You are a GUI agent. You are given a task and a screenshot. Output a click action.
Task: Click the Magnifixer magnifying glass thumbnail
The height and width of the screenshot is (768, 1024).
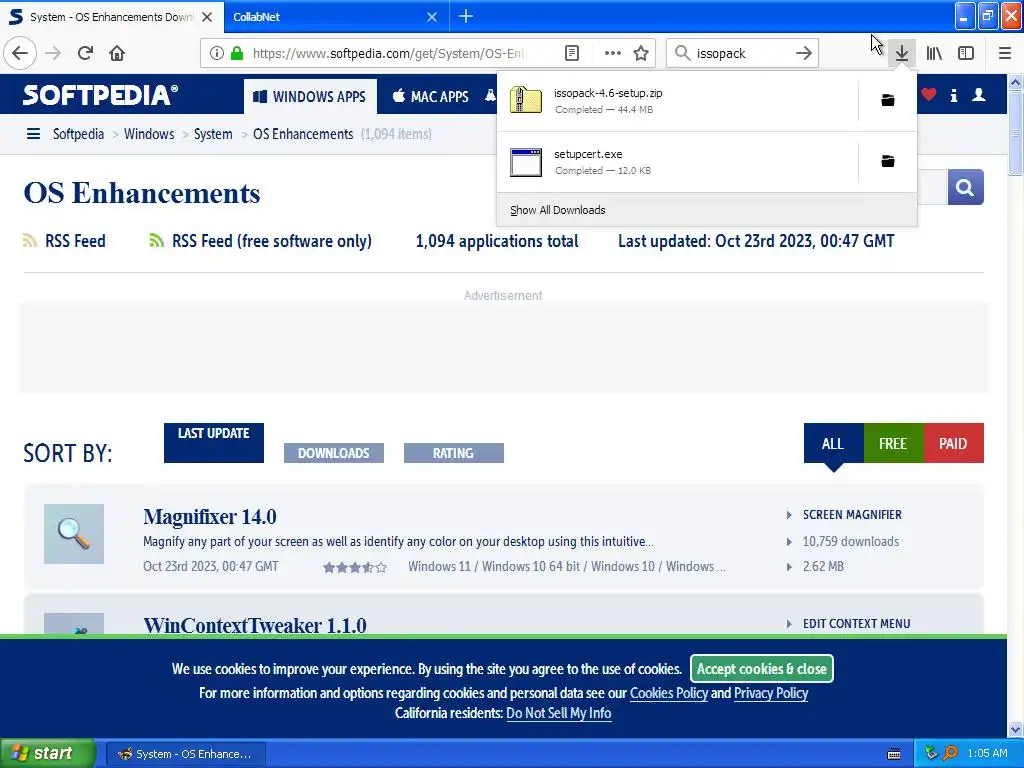point(74,534)
